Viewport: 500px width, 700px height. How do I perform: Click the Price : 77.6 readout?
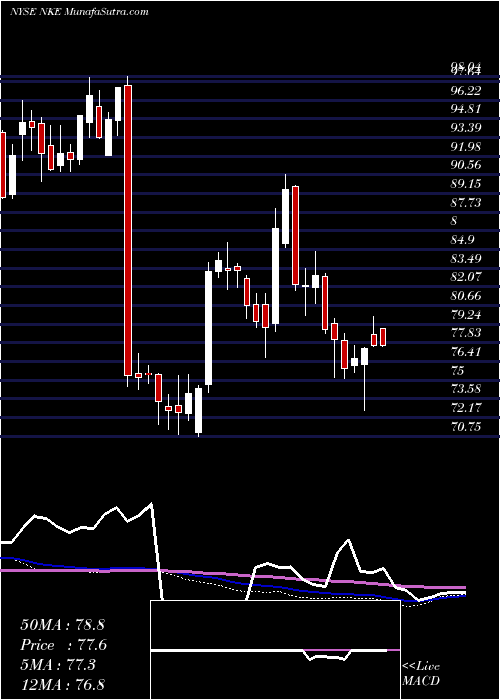pyautogui.click(x=63, y=645)
